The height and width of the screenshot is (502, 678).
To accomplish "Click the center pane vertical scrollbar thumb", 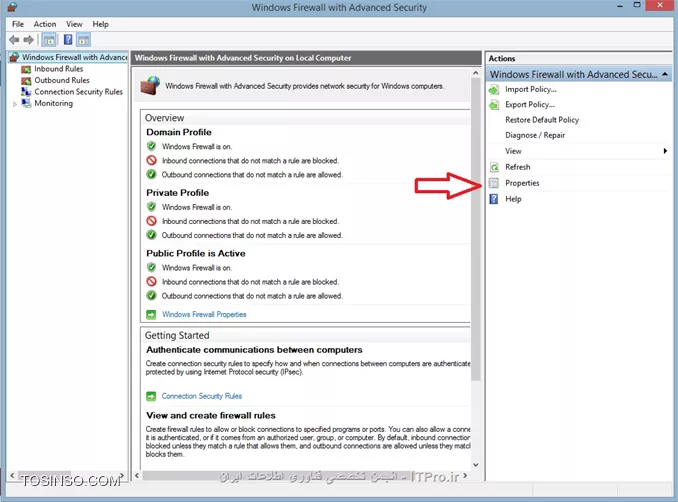I will 476,229.
